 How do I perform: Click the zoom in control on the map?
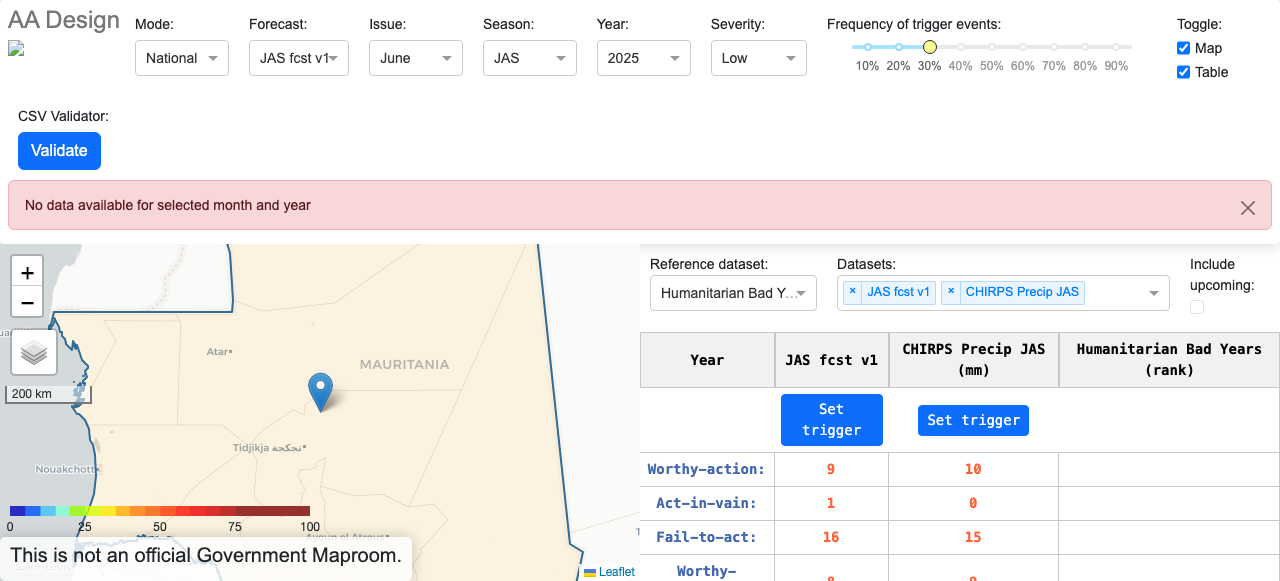coord(26,271)
